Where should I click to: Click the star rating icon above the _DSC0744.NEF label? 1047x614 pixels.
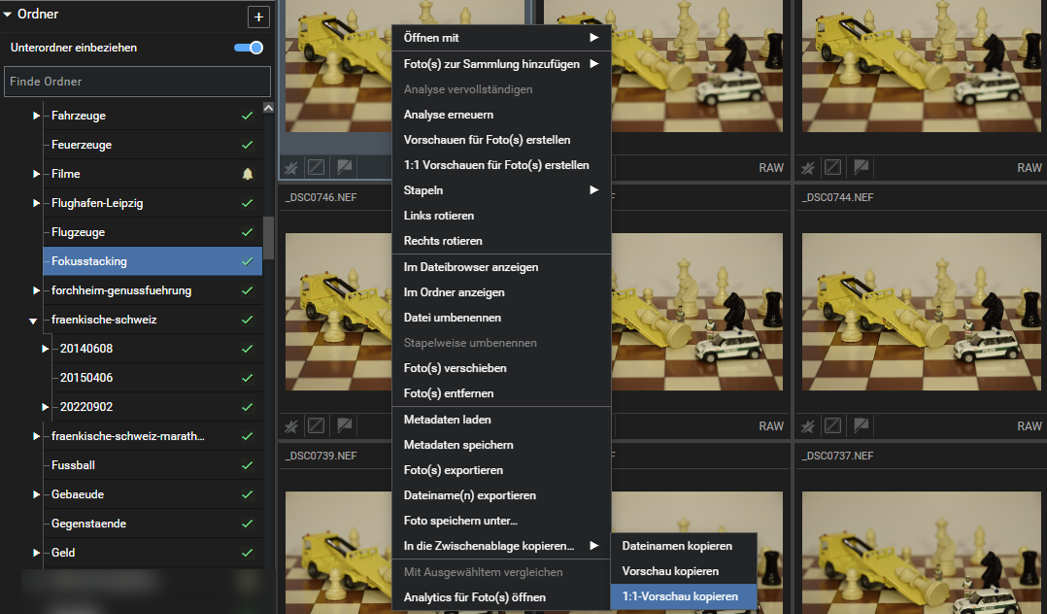click(808, 168)
